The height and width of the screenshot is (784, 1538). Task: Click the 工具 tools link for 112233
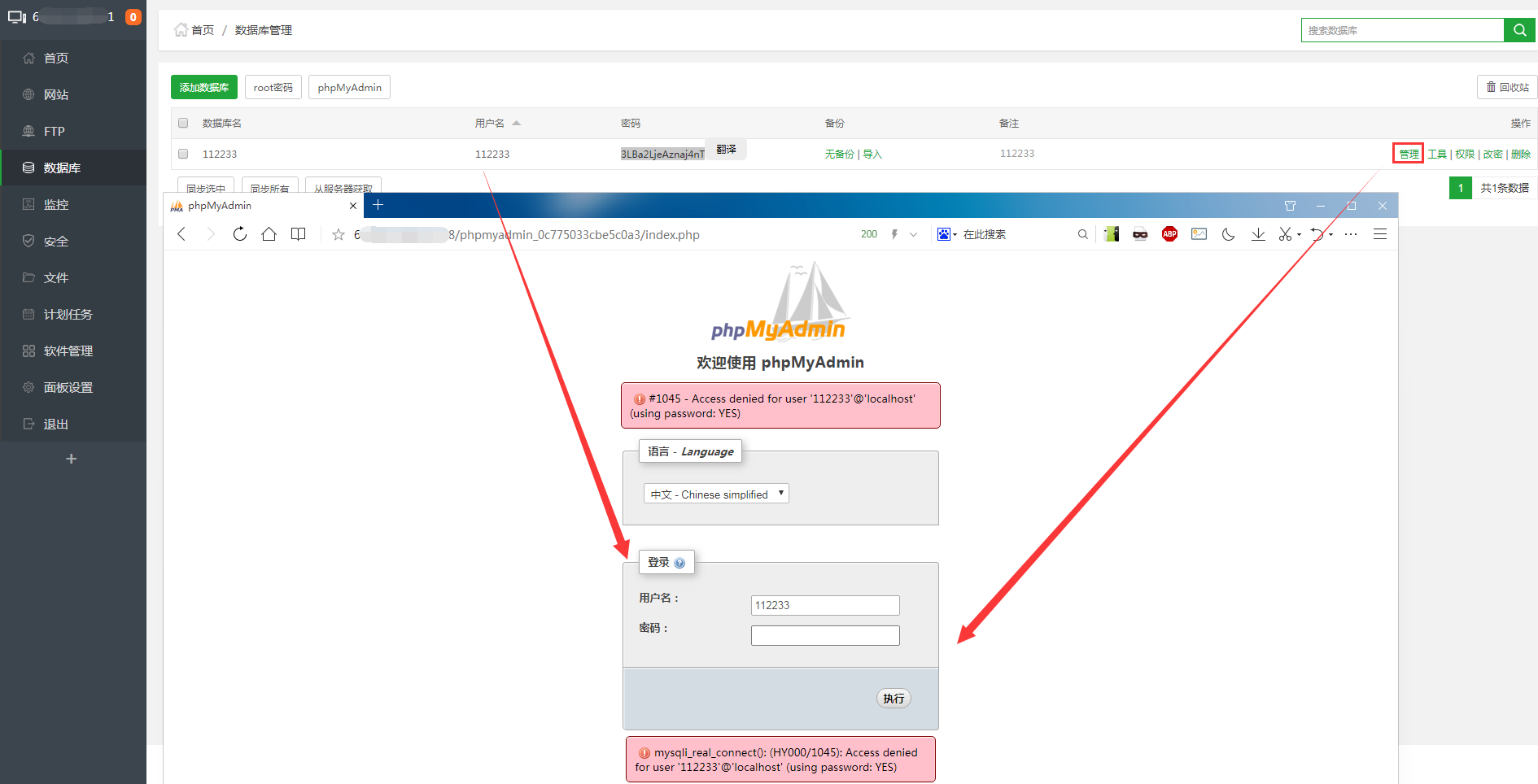point(1437,154)
